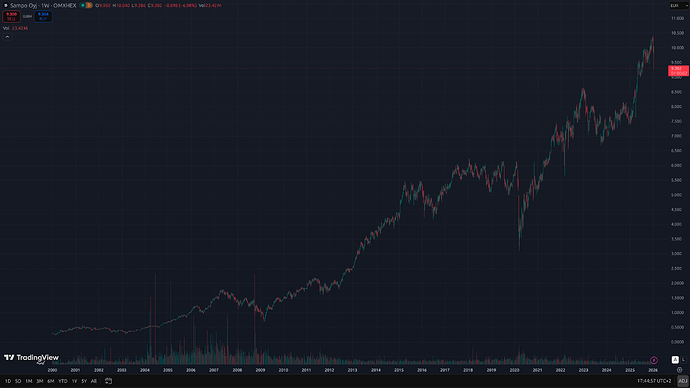This screenshot has height=388, width=690.
Task: Click the green market status dot
Action: [82, 5]
